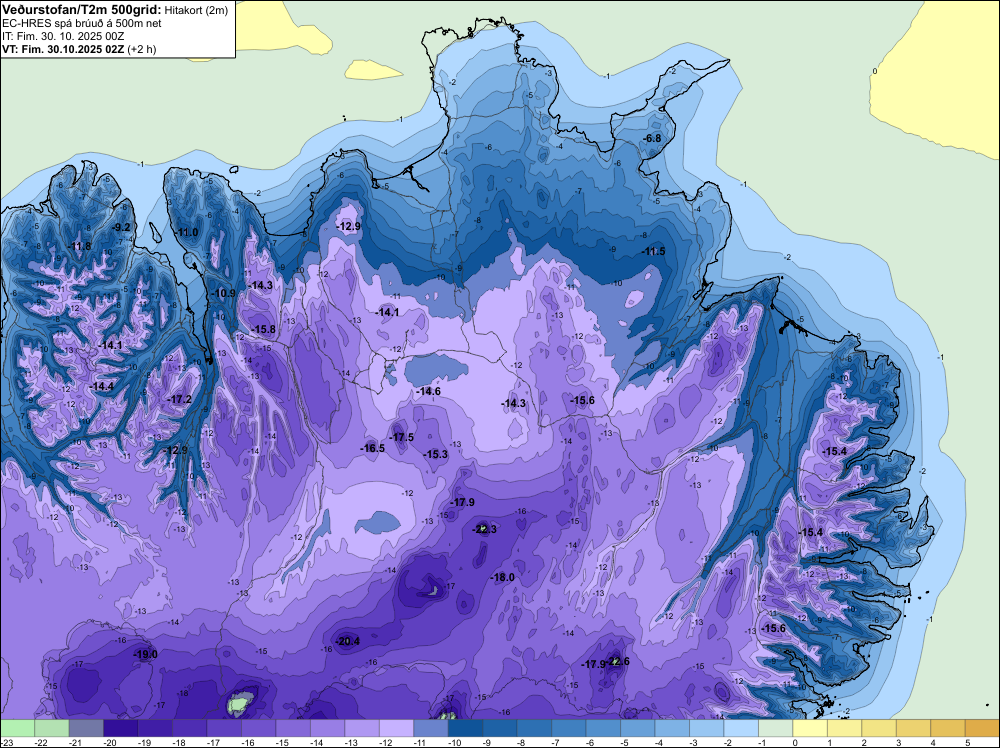
Task: Click the -22.6 temperature label
Action: point(618,661)
